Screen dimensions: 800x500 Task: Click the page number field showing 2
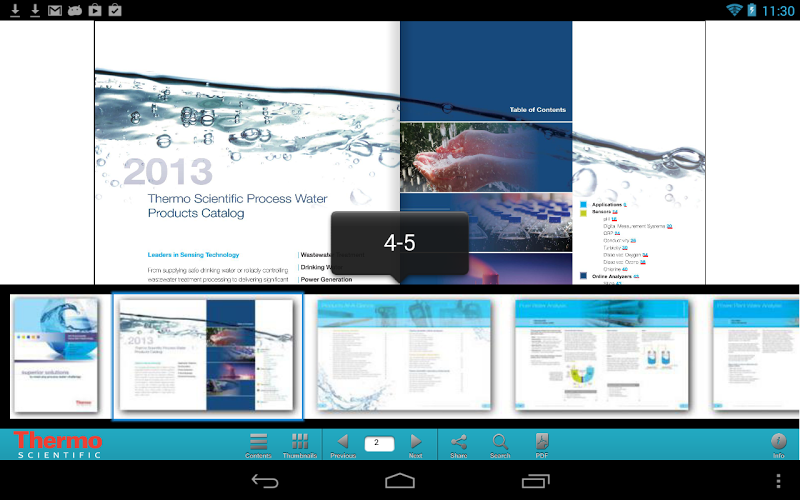379,443
